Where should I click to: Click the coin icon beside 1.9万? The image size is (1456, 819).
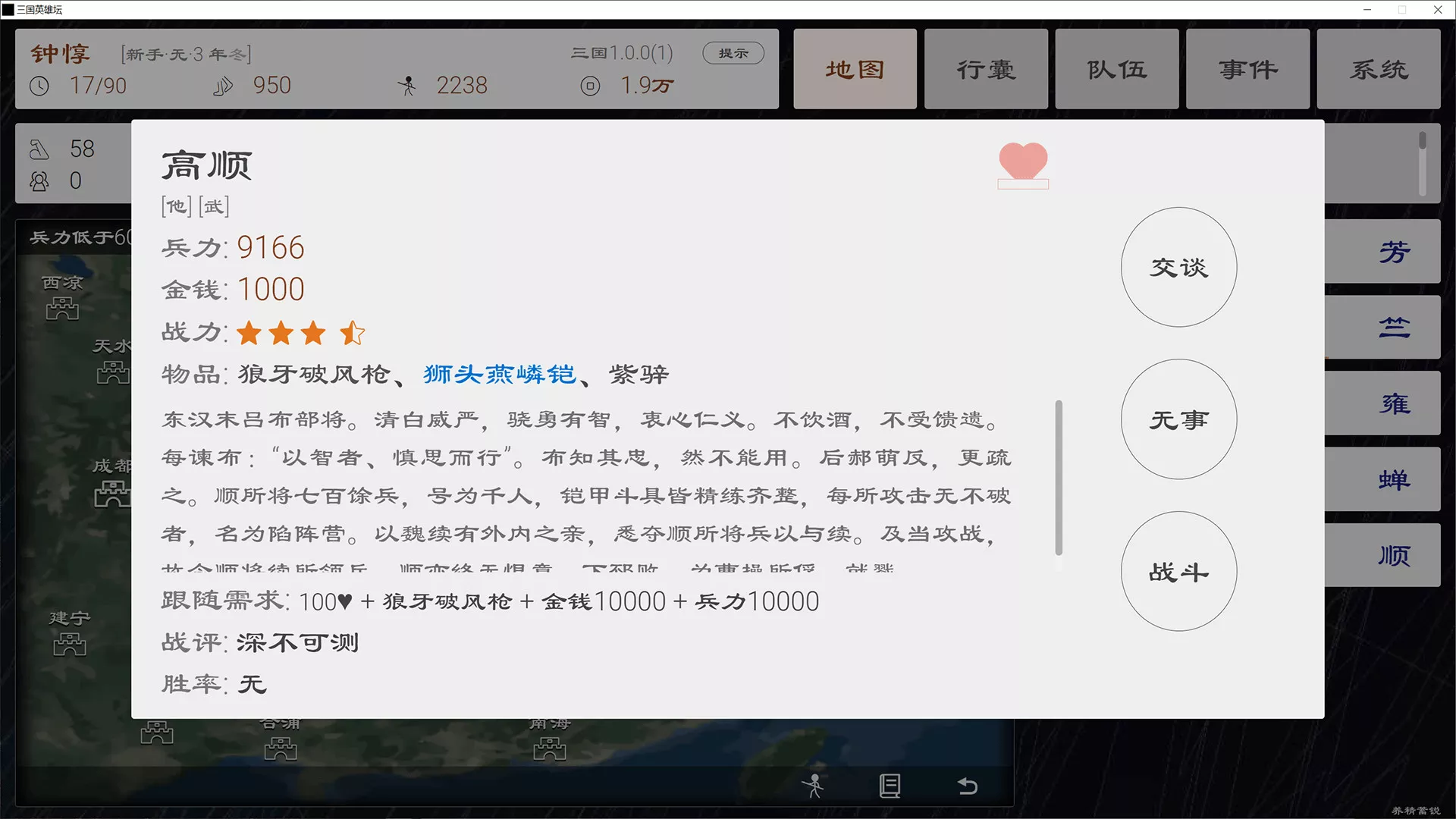click(590, 86)
